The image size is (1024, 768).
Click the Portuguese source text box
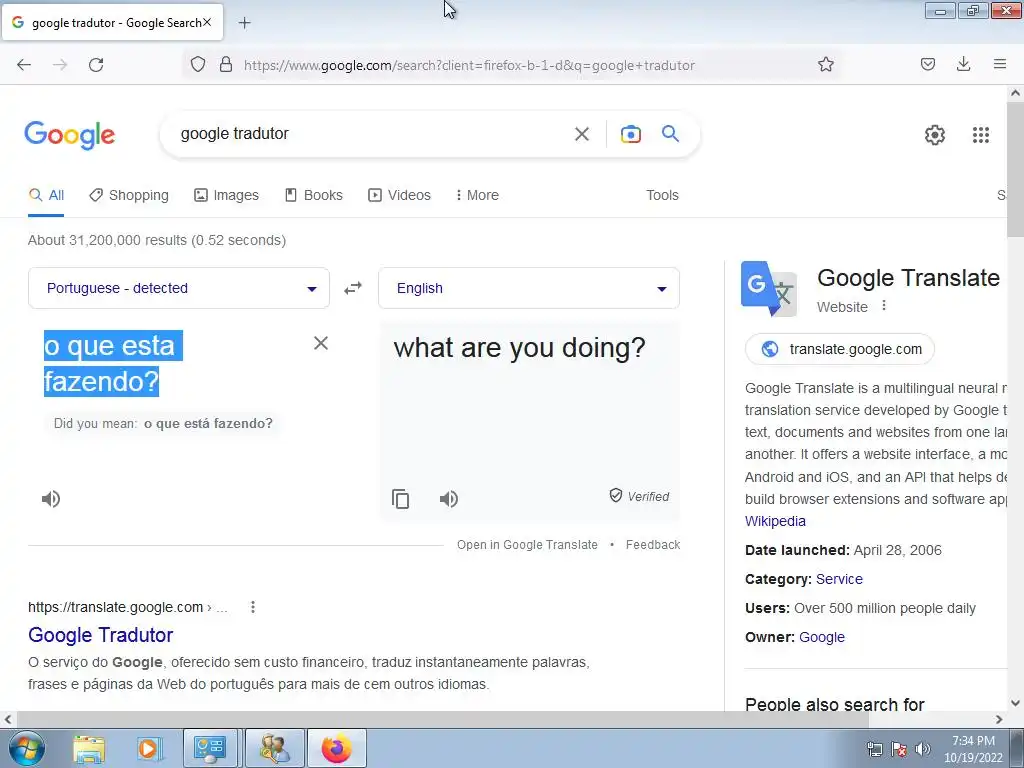(171, 364)
